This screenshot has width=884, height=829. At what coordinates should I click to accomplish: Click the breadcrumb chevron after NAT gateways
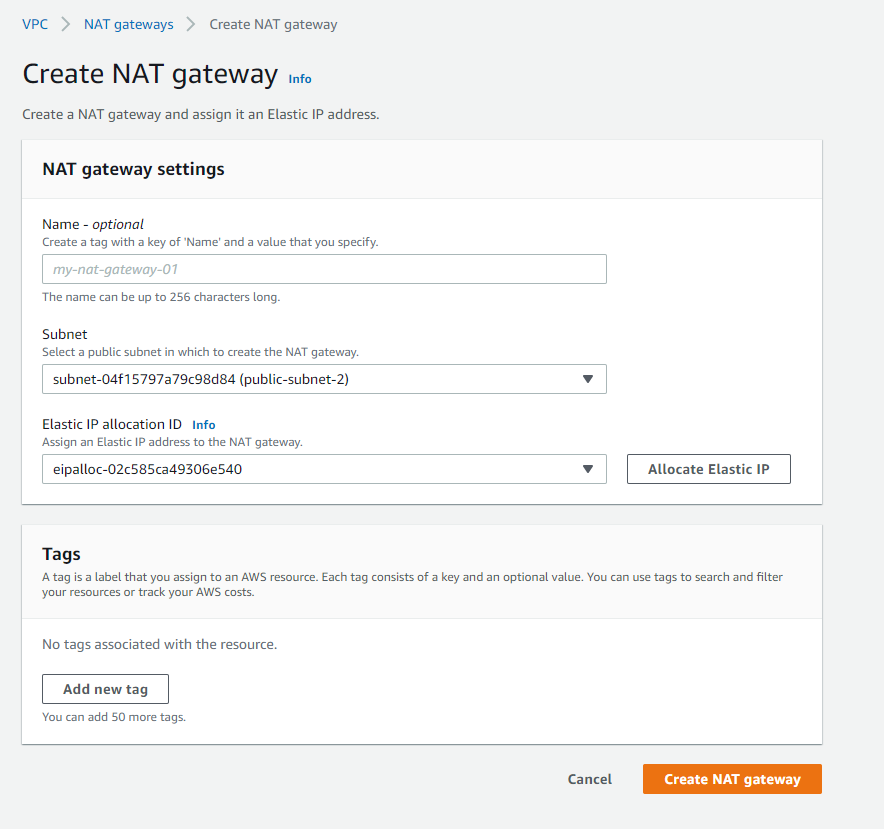[x=191, y=24]
